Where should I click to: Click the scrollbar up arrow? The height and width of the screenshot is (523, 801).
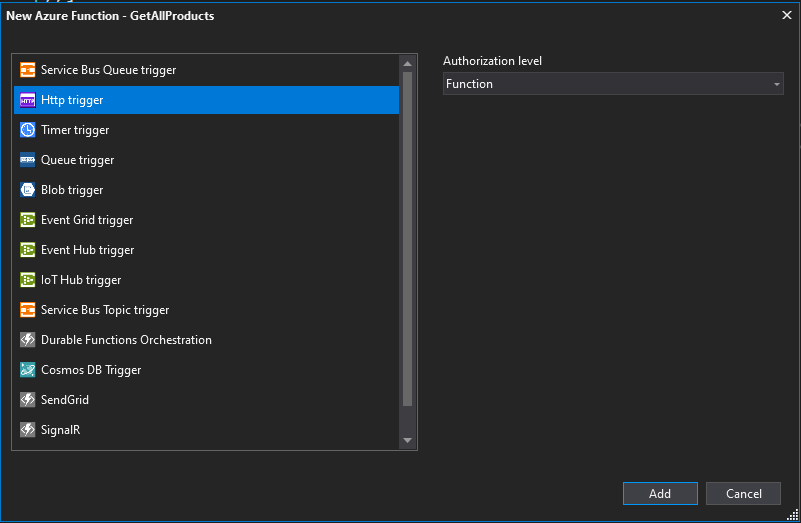pyautogui.click(x=407, y=64)
